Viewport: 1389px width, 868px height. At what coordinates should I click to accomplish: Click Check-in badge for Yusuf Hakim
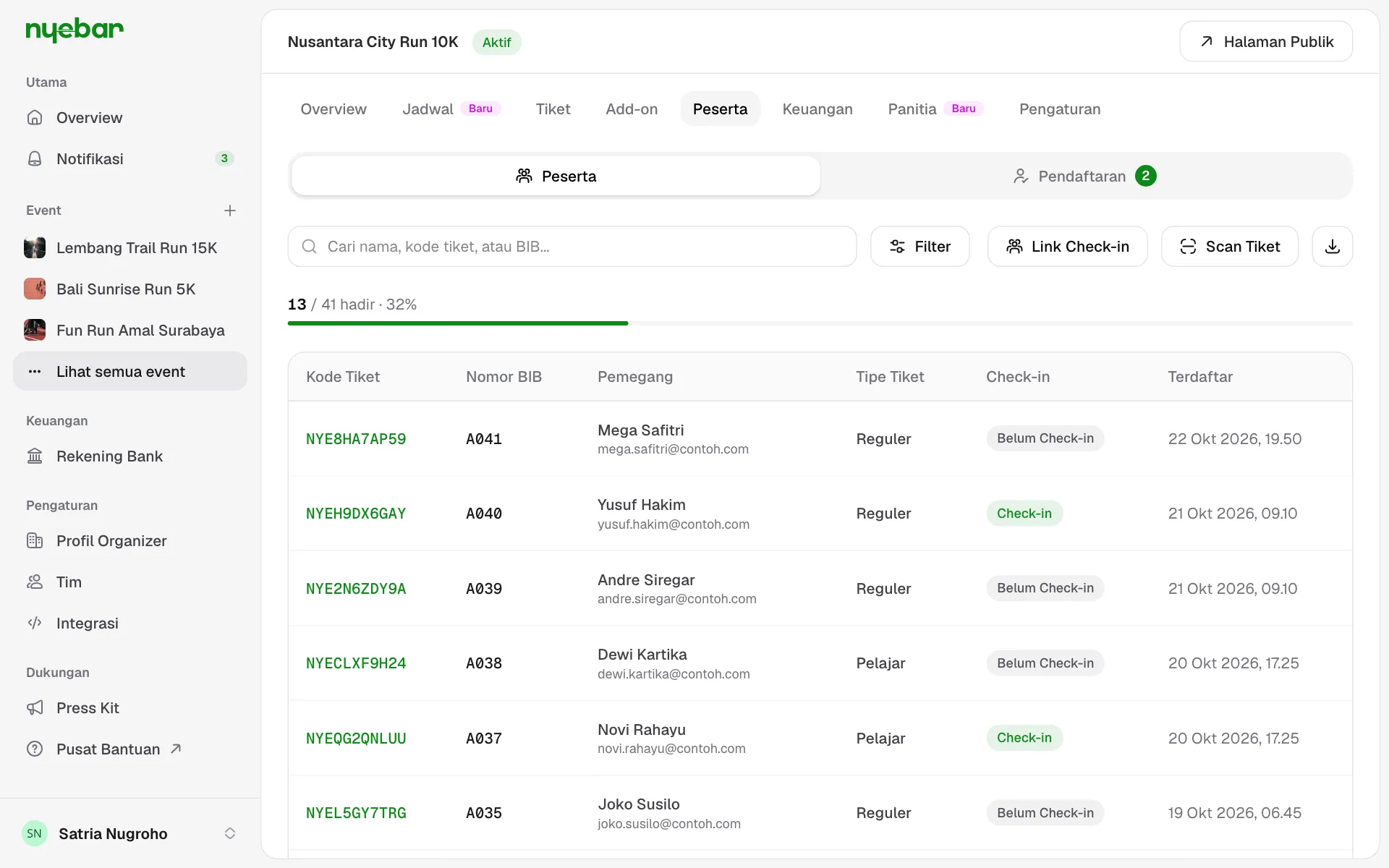coord(1024,514)
